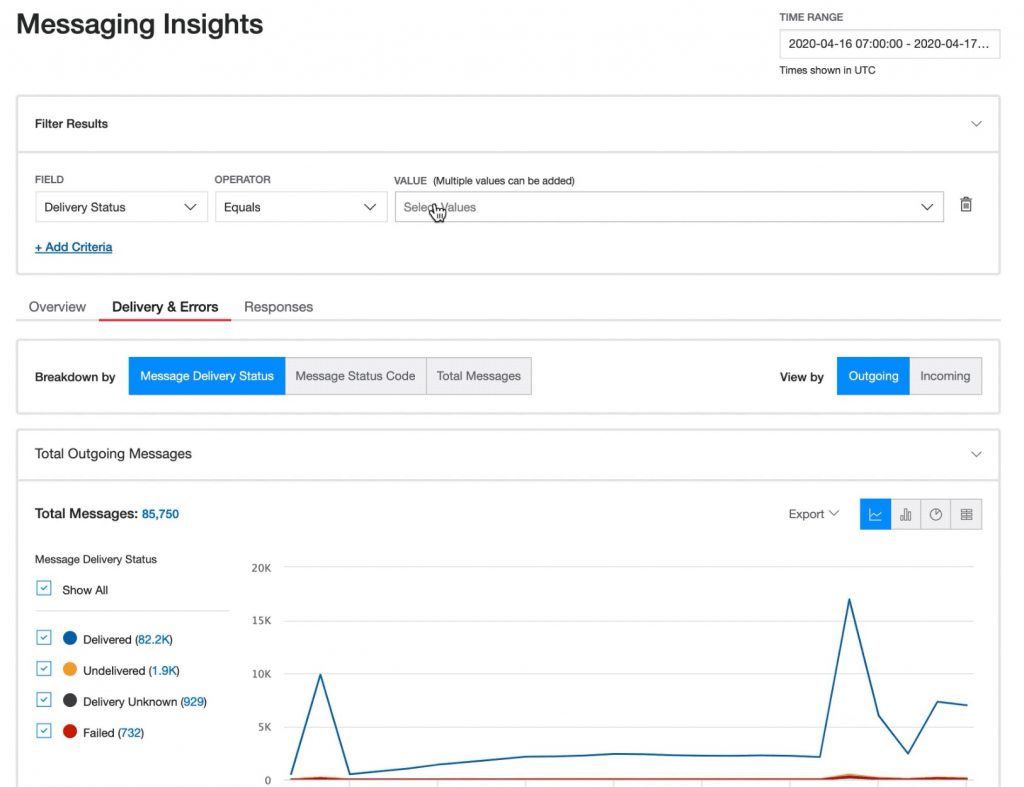Collapse the Filter Results panel
The width and height of the screenshot is (1024, 787).
click(x=977, y=123)
